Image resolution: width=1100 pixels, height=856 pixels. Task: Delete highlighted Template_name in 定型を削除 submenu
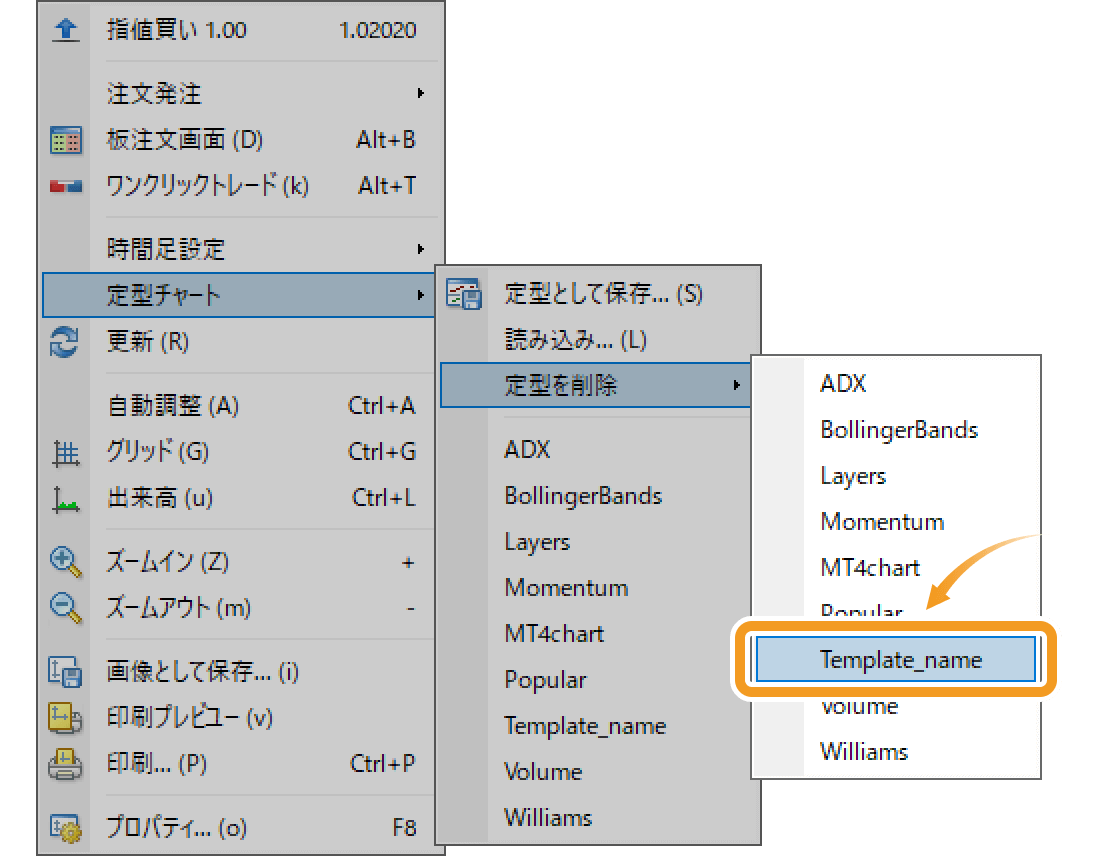[x=896, y=660]
